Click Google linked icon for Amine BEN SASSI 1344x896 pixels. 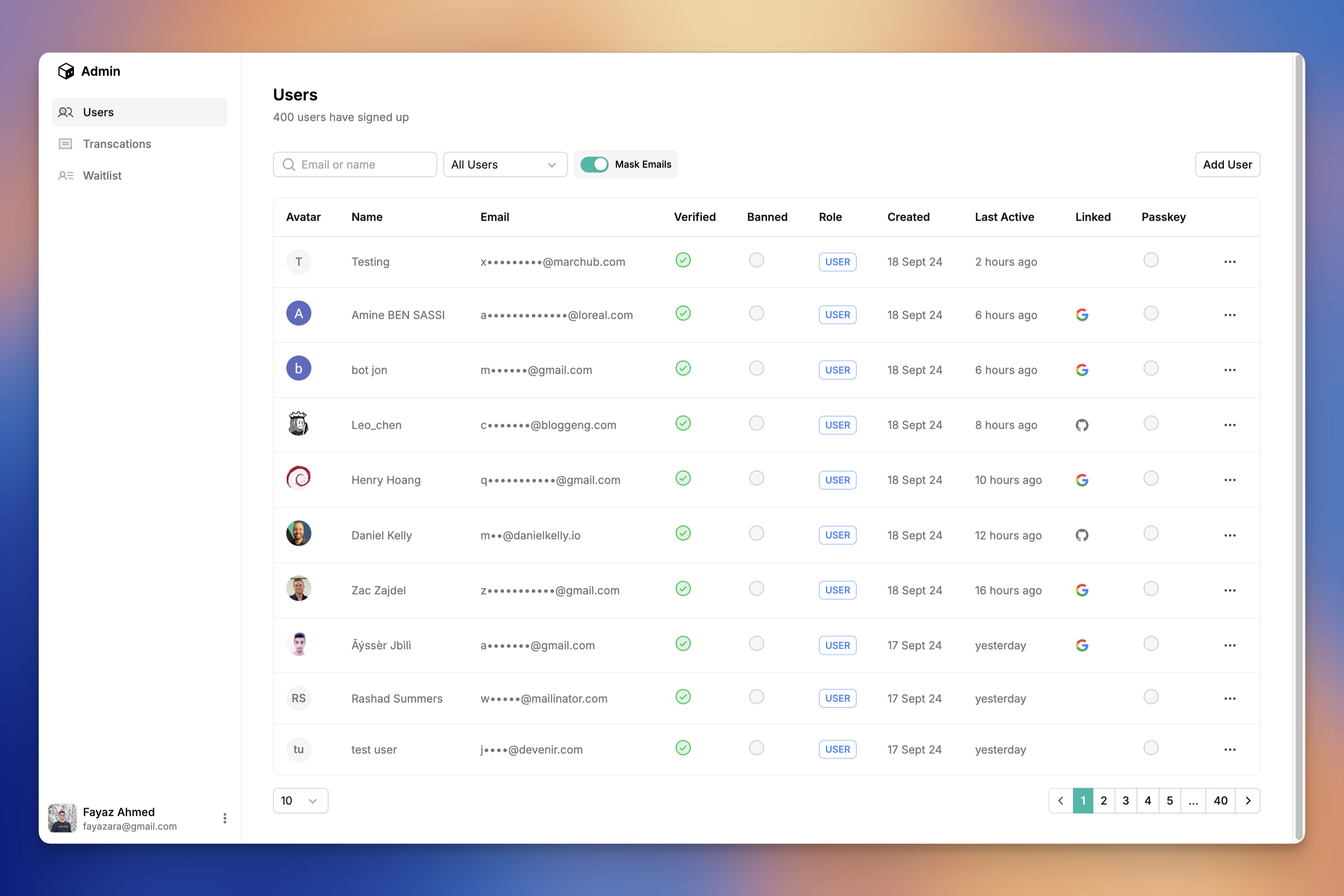tap(1081, 315)
